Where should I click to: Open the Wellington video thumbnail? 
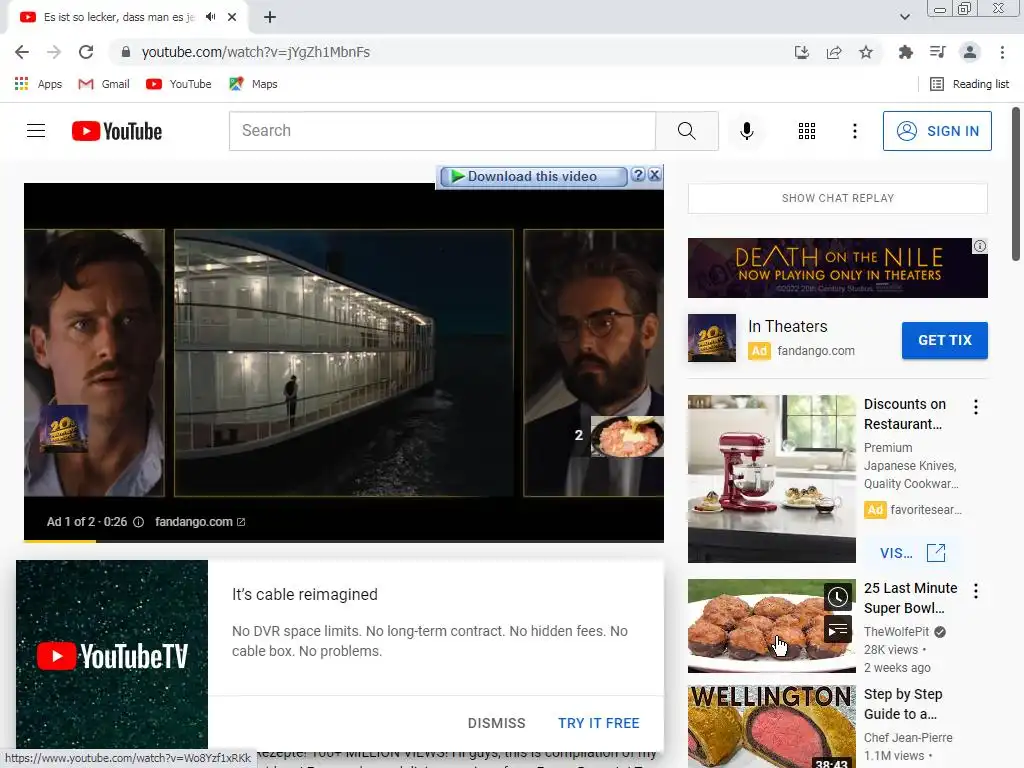click(771, 726)
